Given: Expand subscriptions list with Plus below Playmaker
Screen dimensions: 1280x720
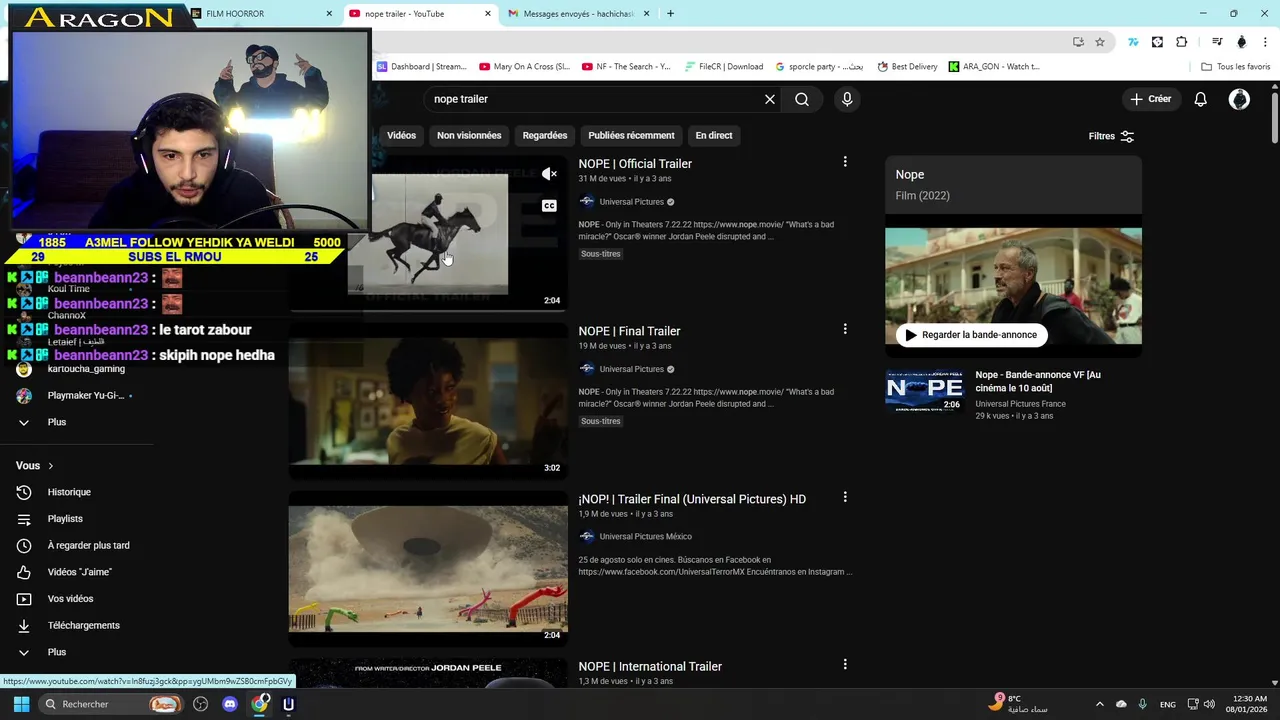Looking at the screenshot, I should click(x=56, y=422).
